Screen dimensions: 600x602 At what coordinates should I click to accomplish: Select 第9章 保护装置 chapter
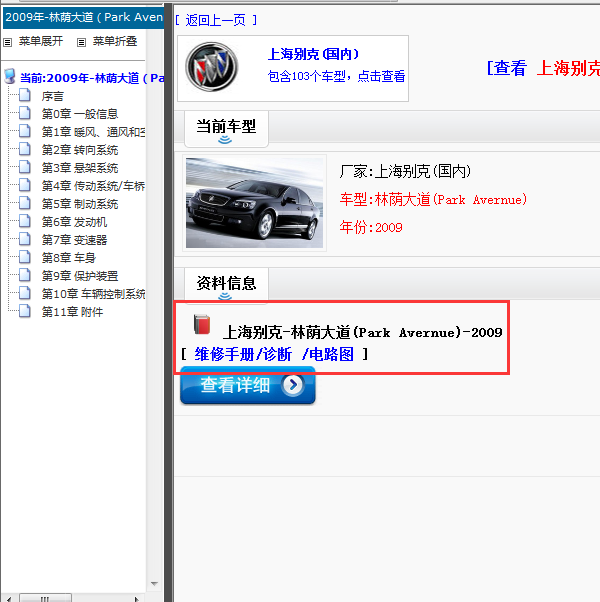pos(80,276)
